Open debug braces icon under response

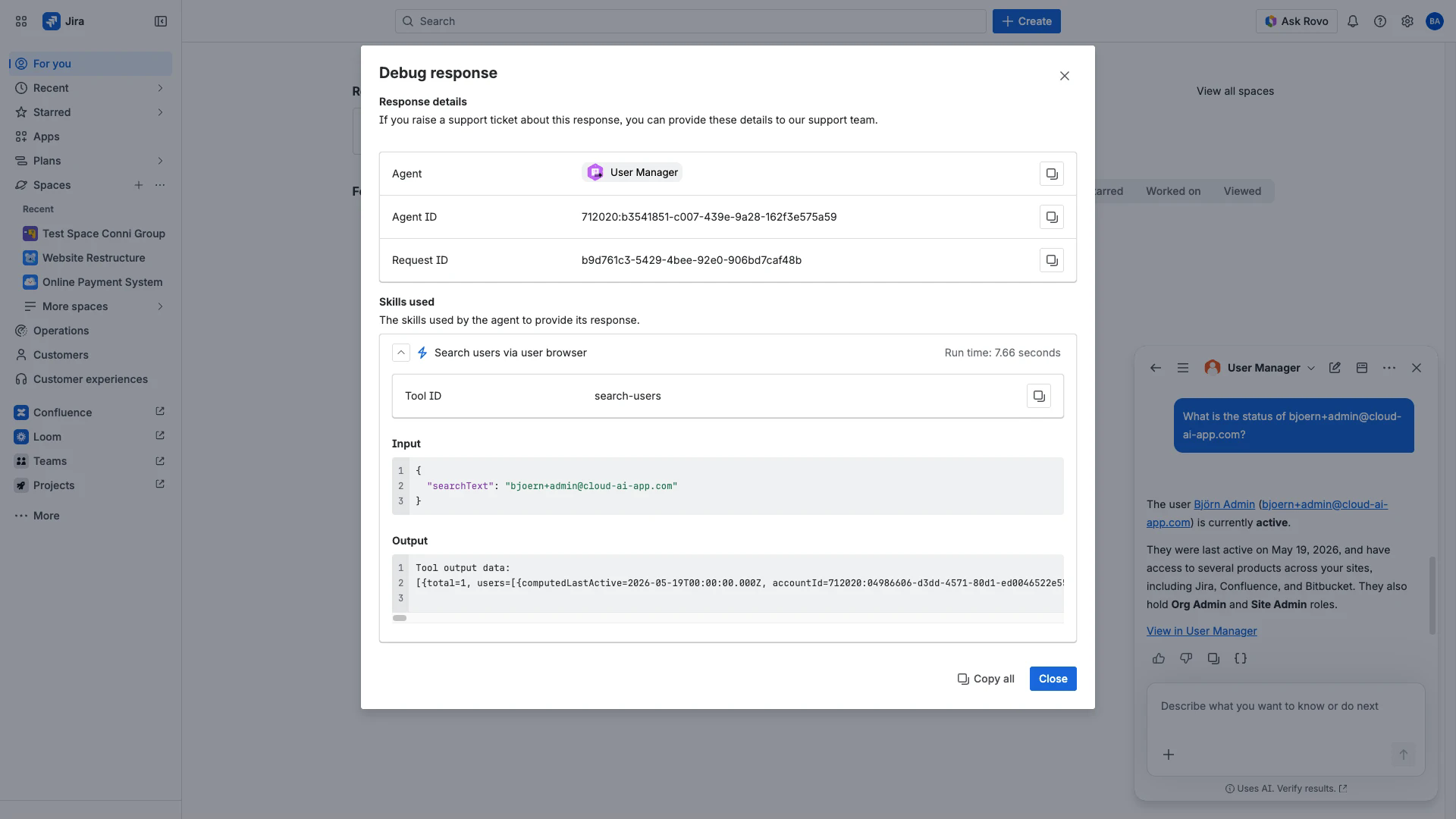pos(1241,658)
